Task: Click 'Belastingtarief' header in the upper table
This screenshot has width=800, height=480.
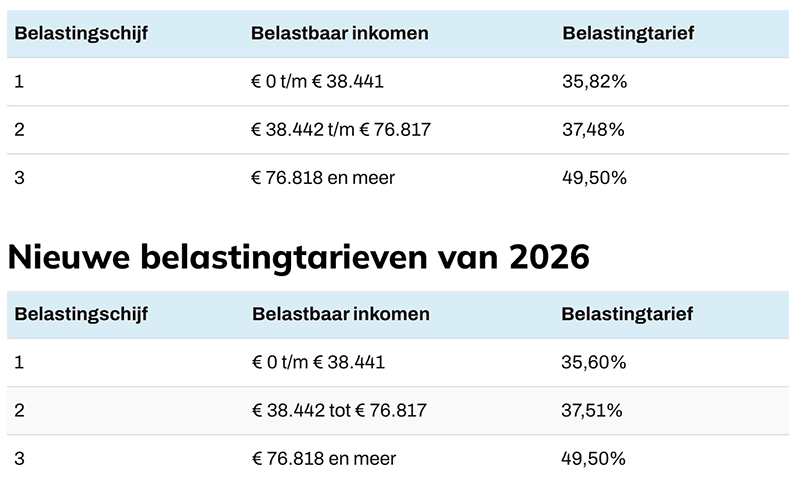Action: pos(628,33)
